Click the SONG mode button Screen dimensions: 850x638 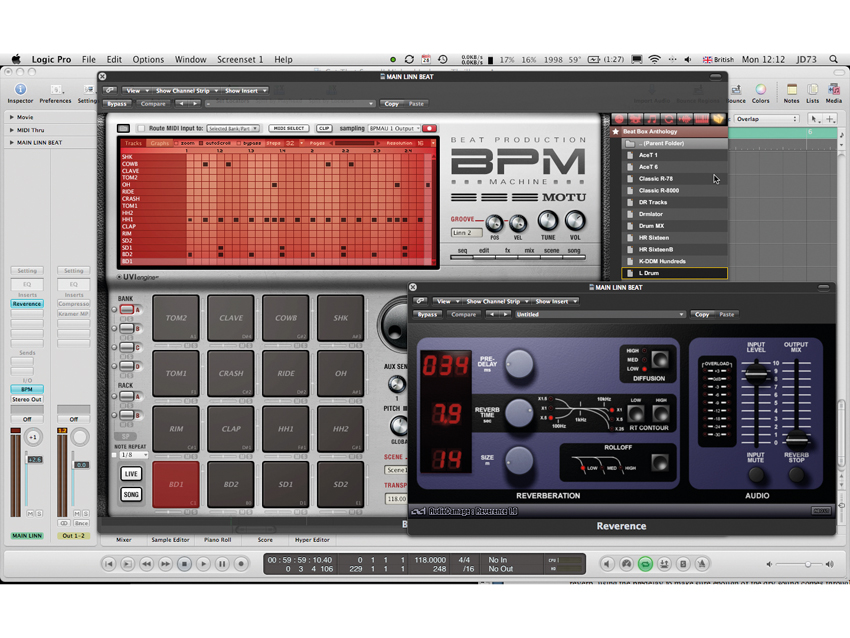click(x=131, y=494)
